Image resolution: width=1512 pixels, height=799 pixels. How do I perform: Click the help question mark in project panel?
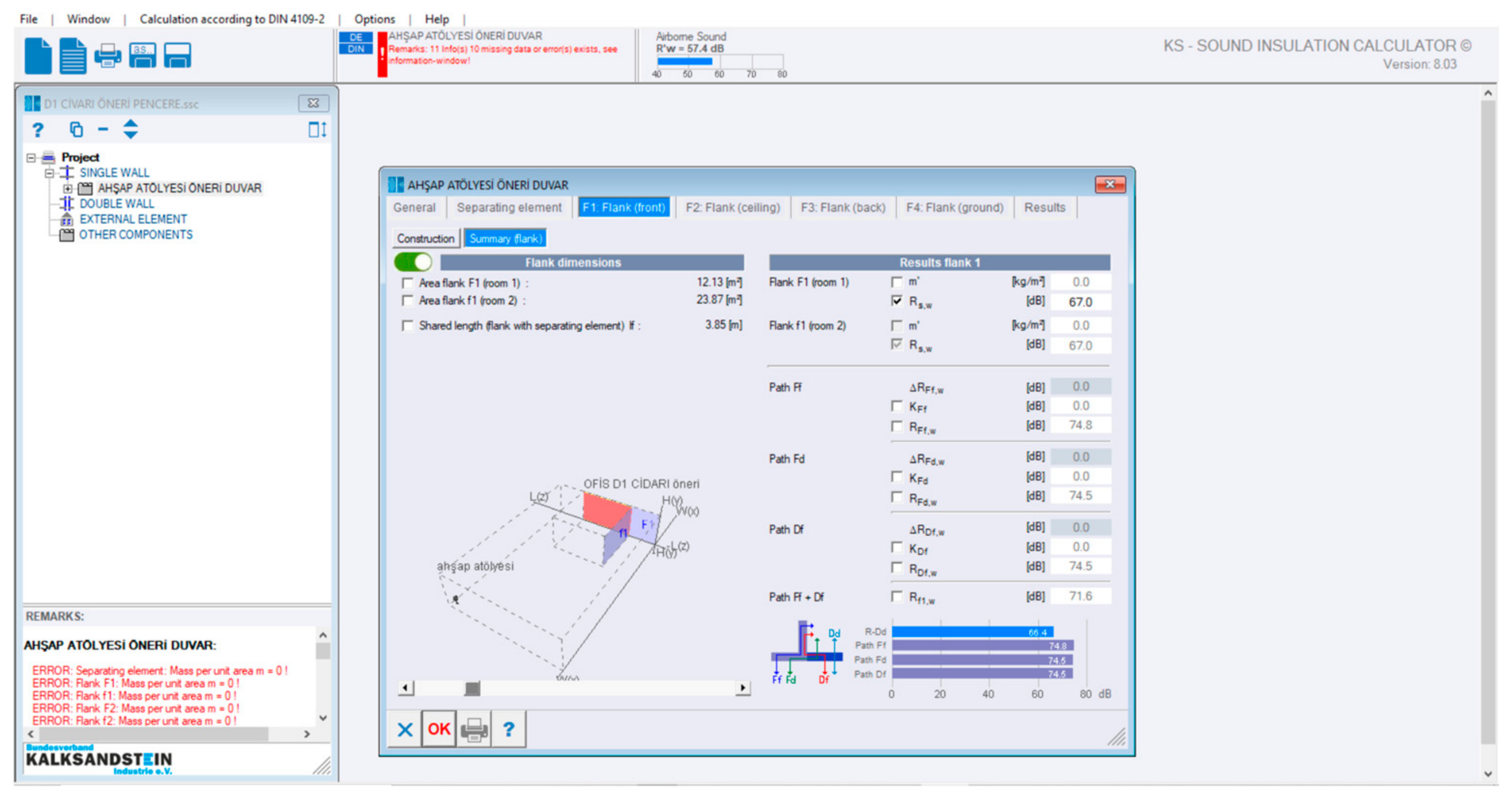pyautogui.click(x=38, y=129)
